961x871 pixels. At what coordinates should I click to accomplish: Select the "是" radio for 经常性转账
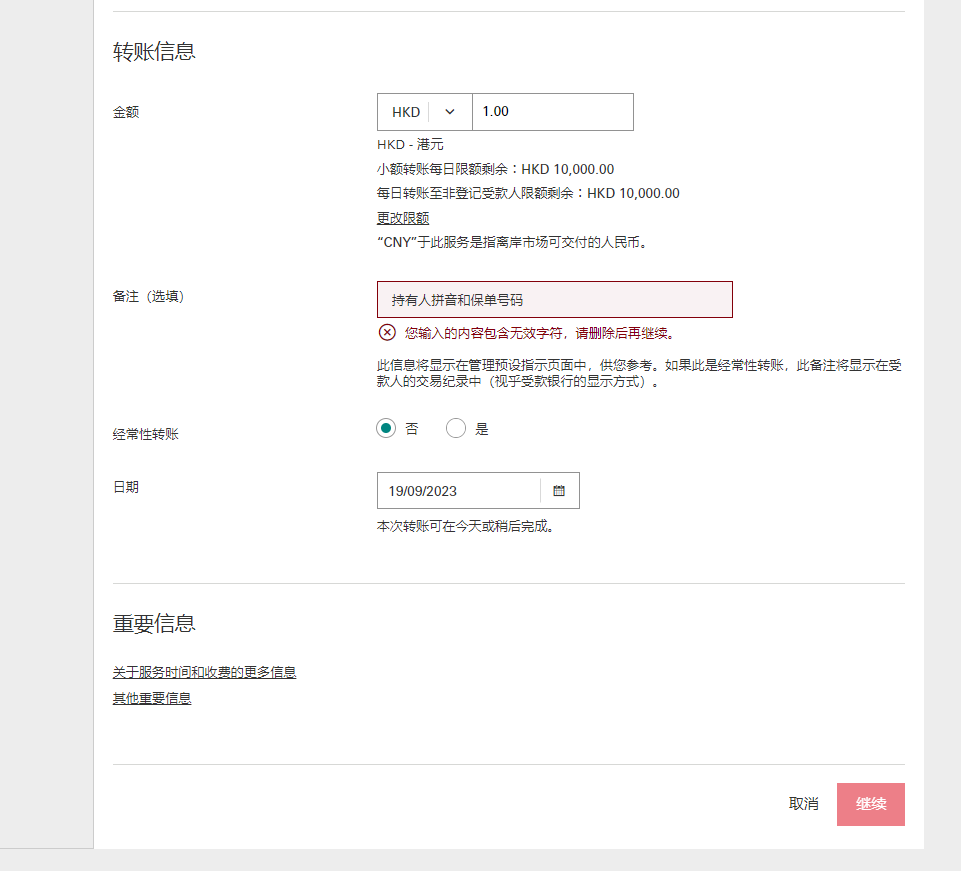coord(456,428)
